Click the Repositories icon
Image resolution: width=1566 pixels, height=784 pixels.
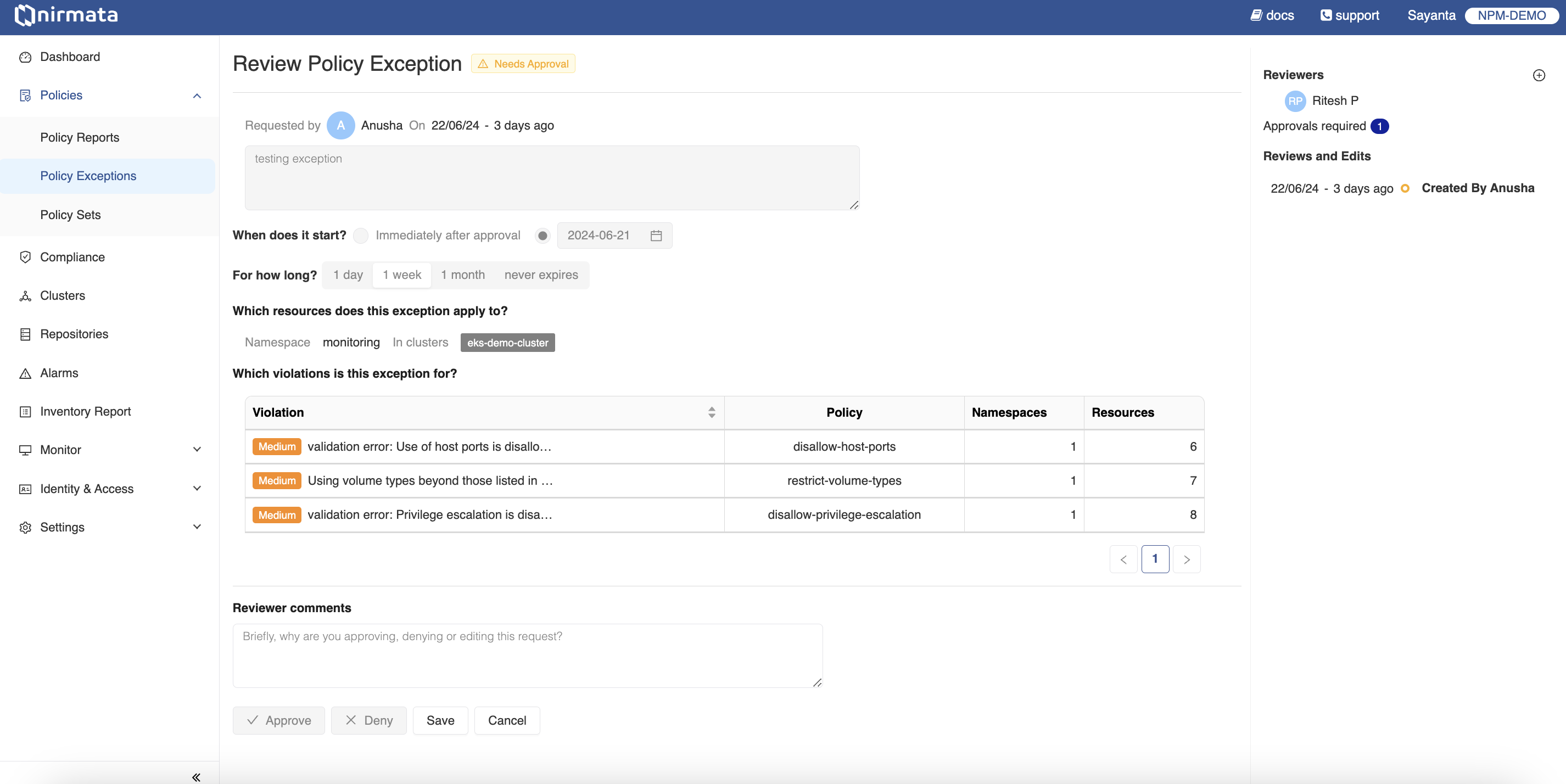(25, 334)
